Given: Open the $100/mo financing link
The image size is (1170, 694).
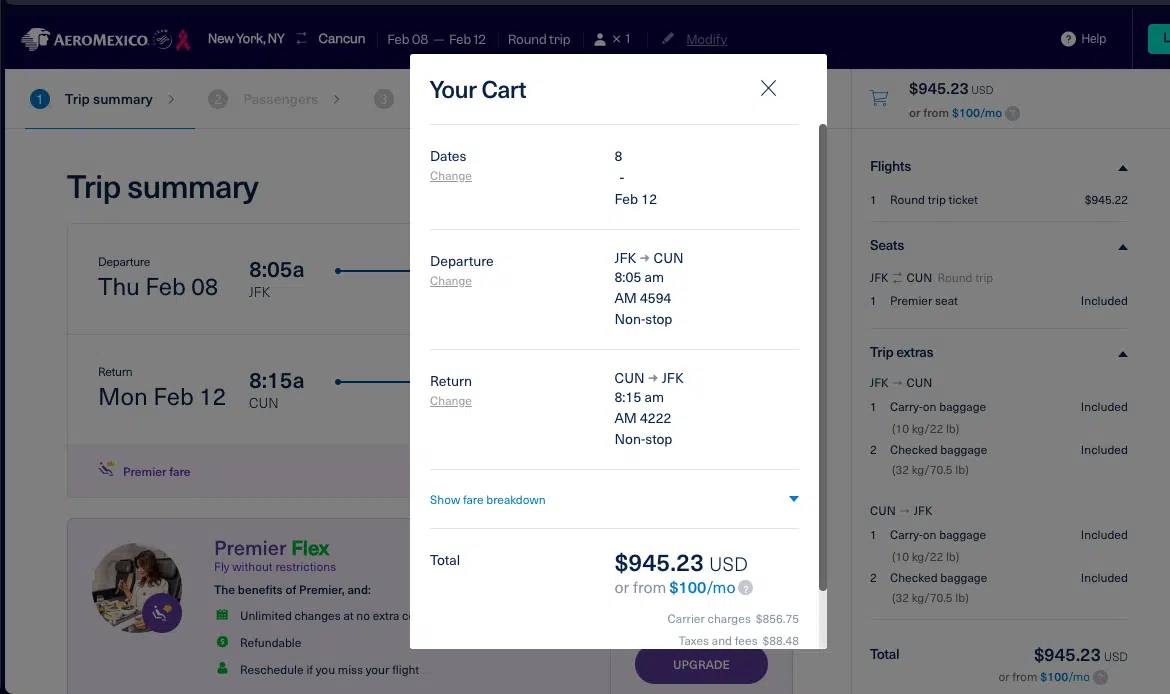Looking at the screenshot, I should coord(700,588).
